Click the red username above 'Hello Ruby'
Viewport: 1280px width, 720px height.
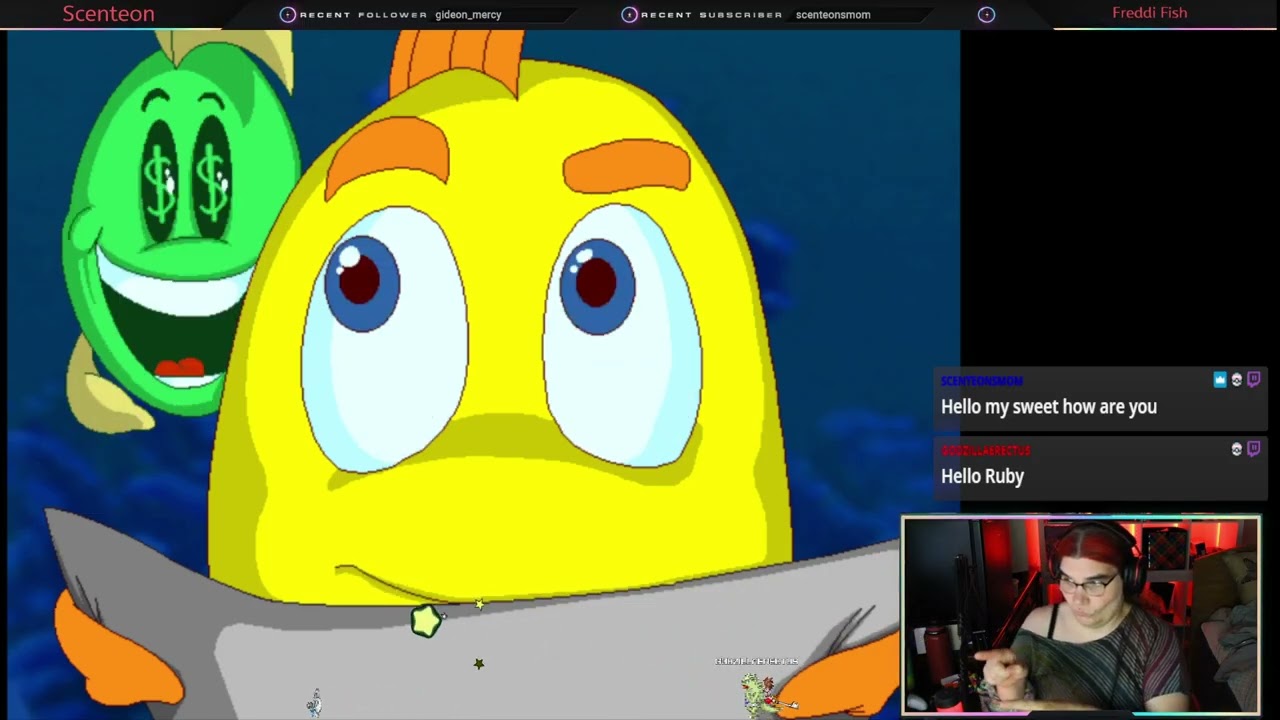pyautogui.click(x=985, y=451)
